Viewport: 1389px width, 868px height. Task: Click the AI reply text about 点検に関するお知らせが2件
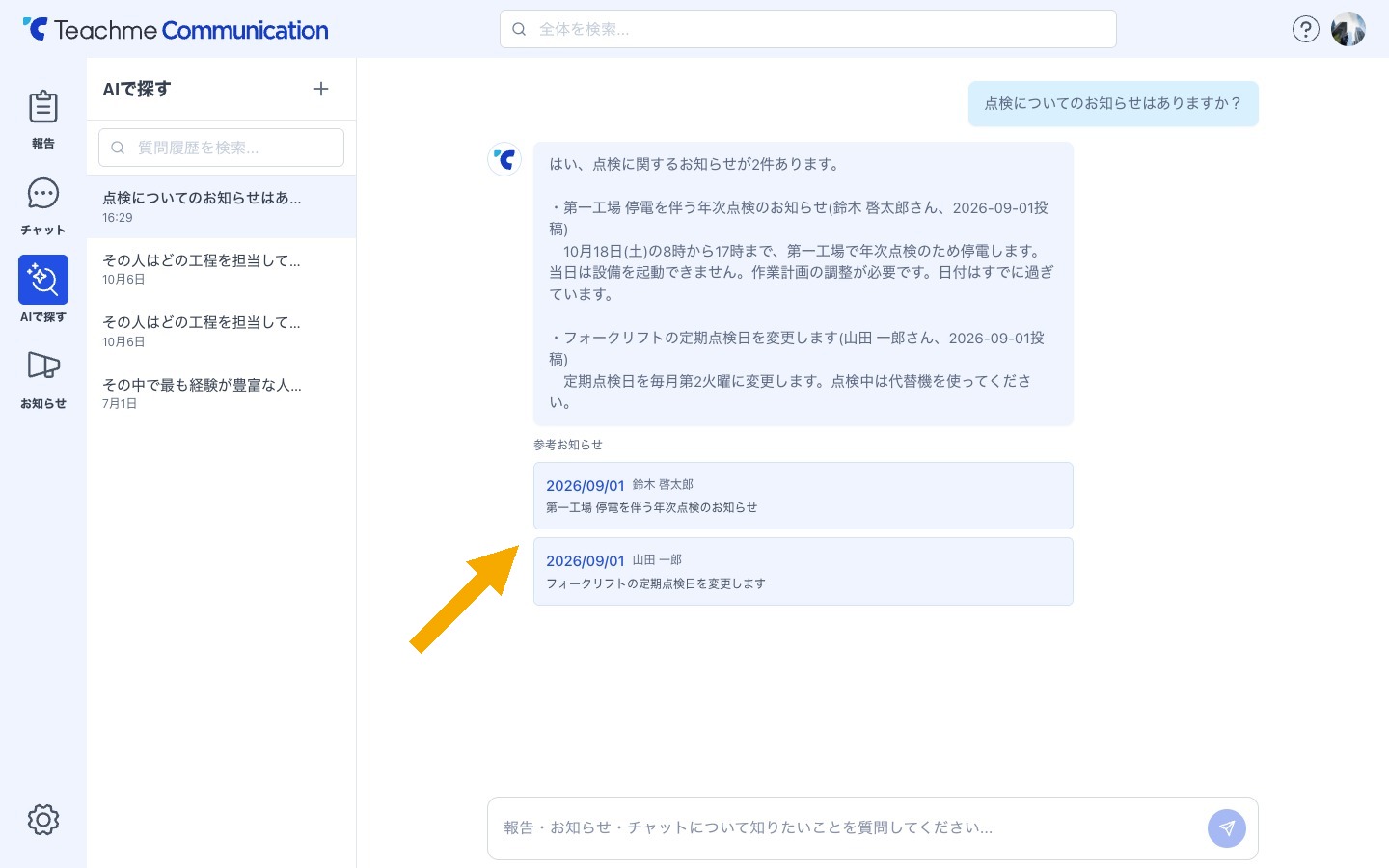(803, 284)
